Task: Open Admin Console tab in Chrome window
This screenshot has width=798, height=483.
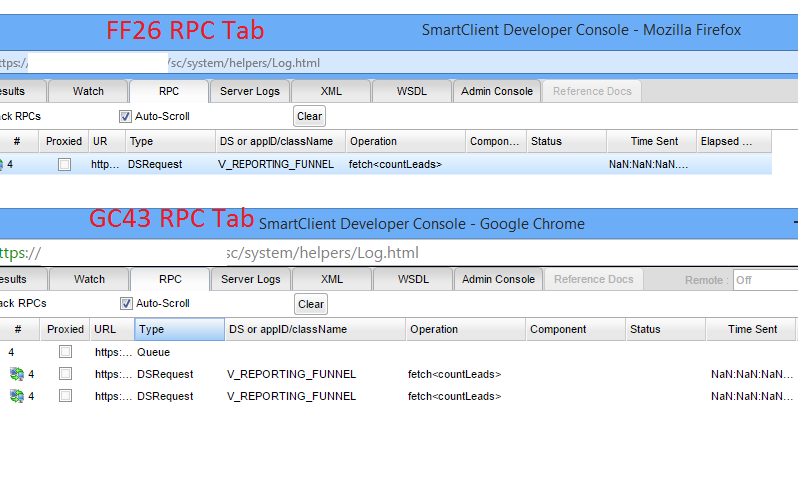Action: click(497, 279)
